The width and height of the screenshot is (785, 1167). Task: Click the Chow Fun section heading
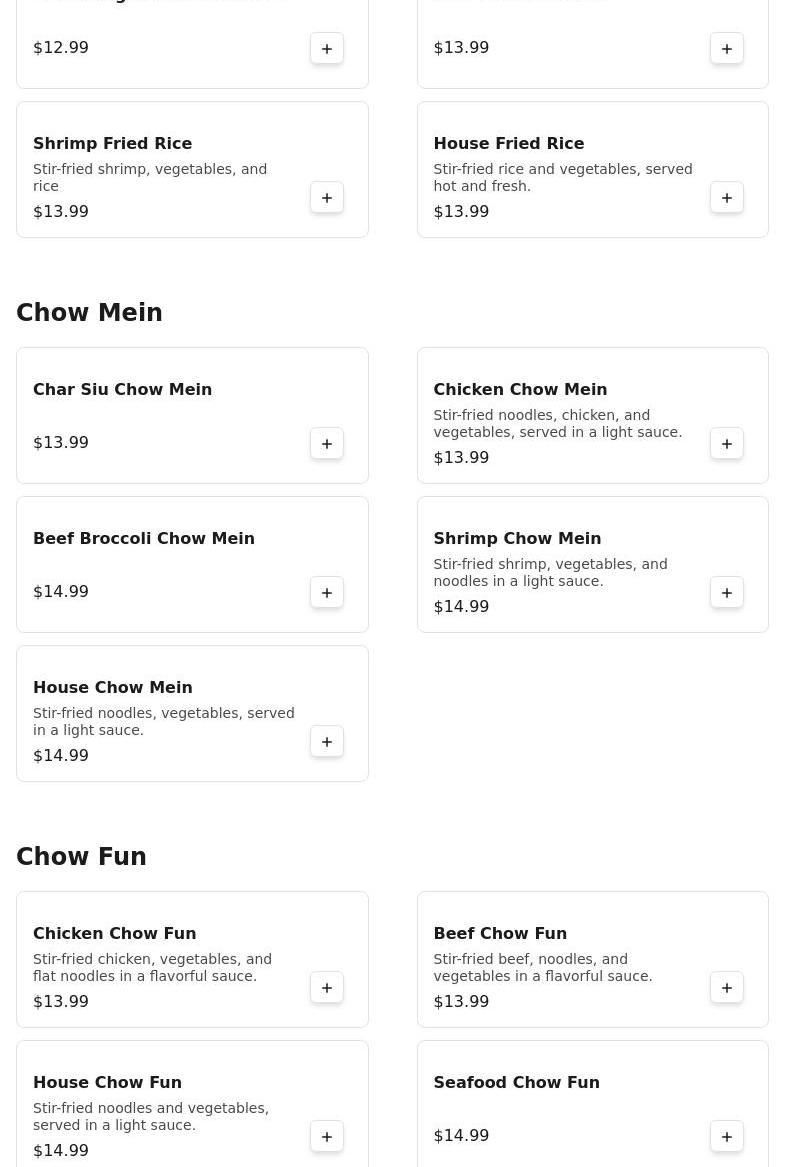coord(81,857)
